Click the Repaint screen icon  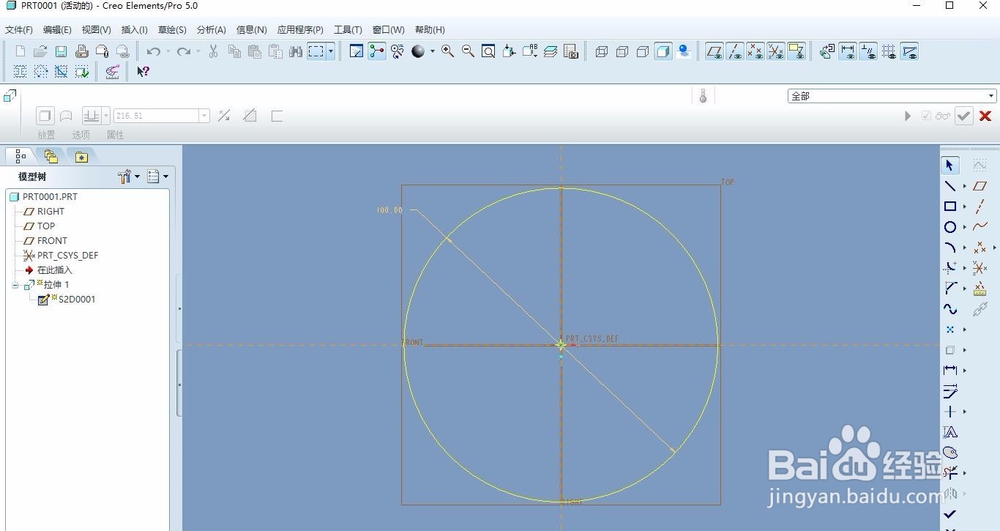(x=357, y=52)
